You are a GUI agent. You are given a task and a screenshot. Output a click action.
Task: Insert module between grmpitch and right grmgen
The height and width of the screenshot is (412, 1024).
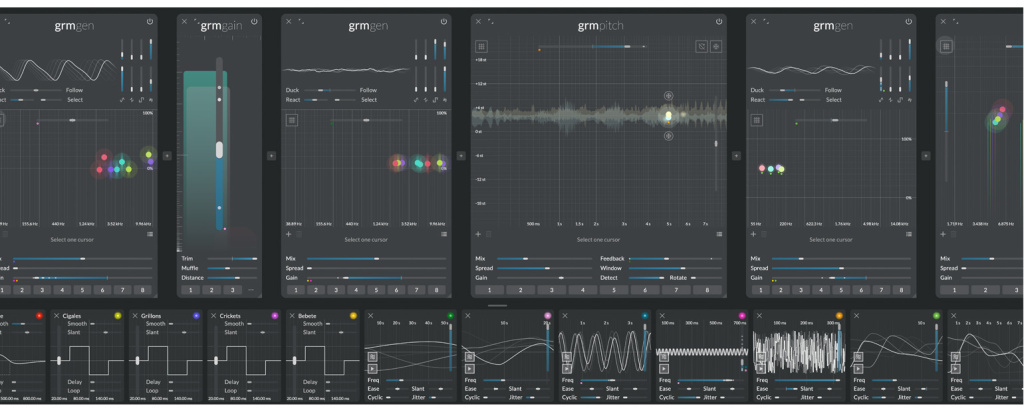[x=736, y=155]
